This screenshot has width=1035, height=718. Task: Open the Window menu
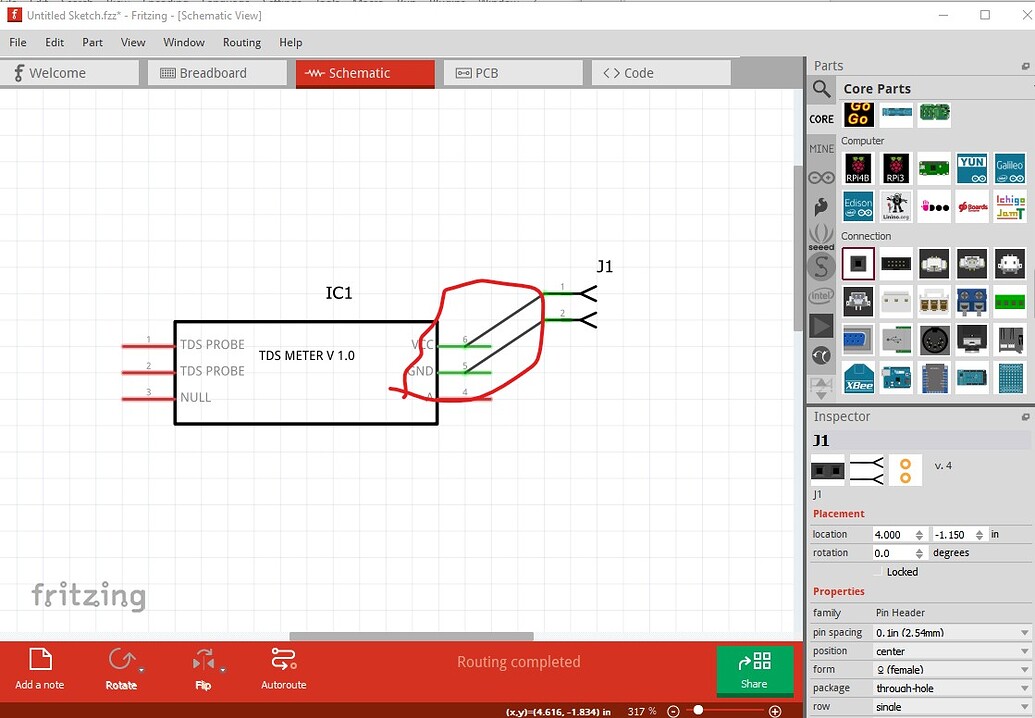point(184,42)
